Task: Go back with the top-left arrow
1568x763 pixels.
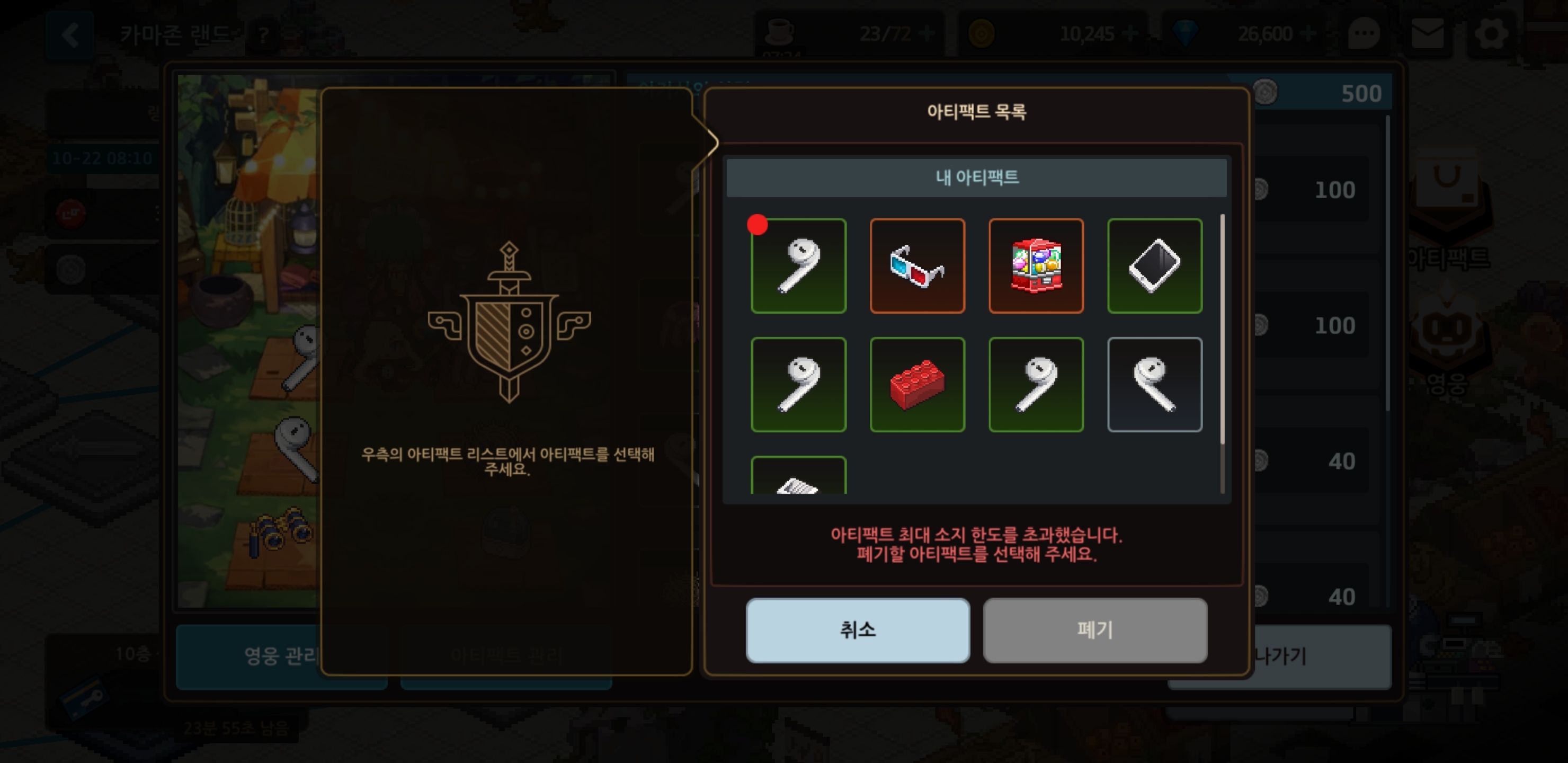Action: (x=70, y=35)
